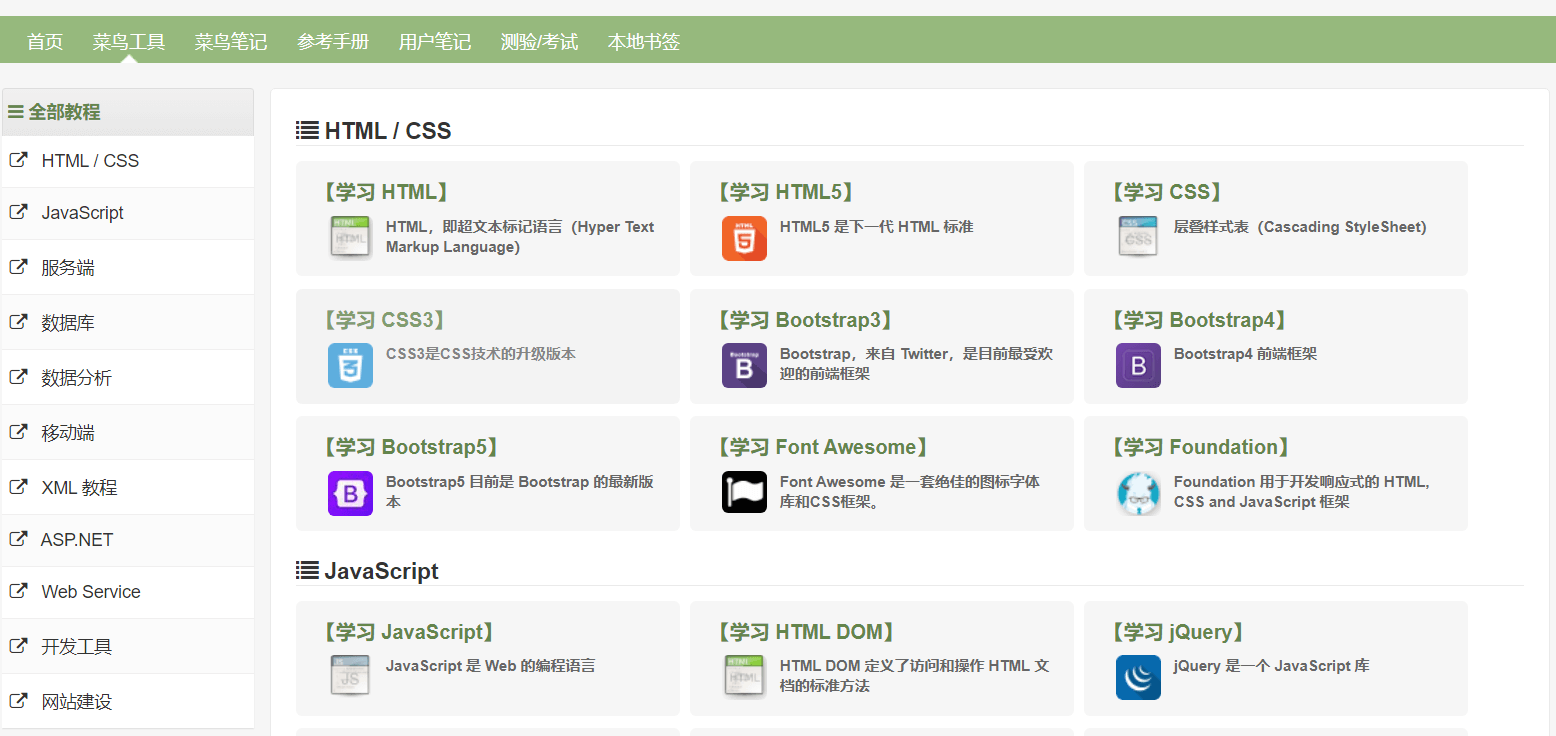Screen dimensions: 1556x736
Task: Click the Foundation yeti mascot icon
Action: click(1138, 493)
